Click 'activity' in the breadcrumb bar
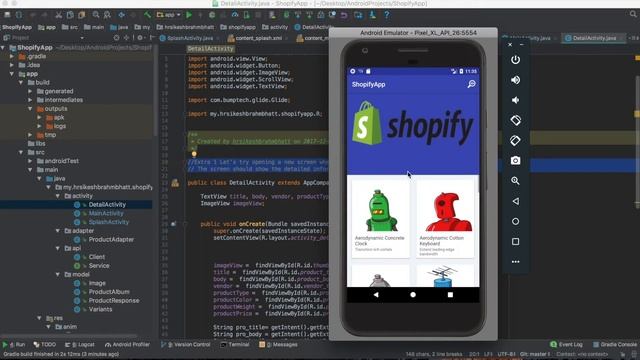The width and height of the screenshot is (640, 360). click(x=275, y=27)
